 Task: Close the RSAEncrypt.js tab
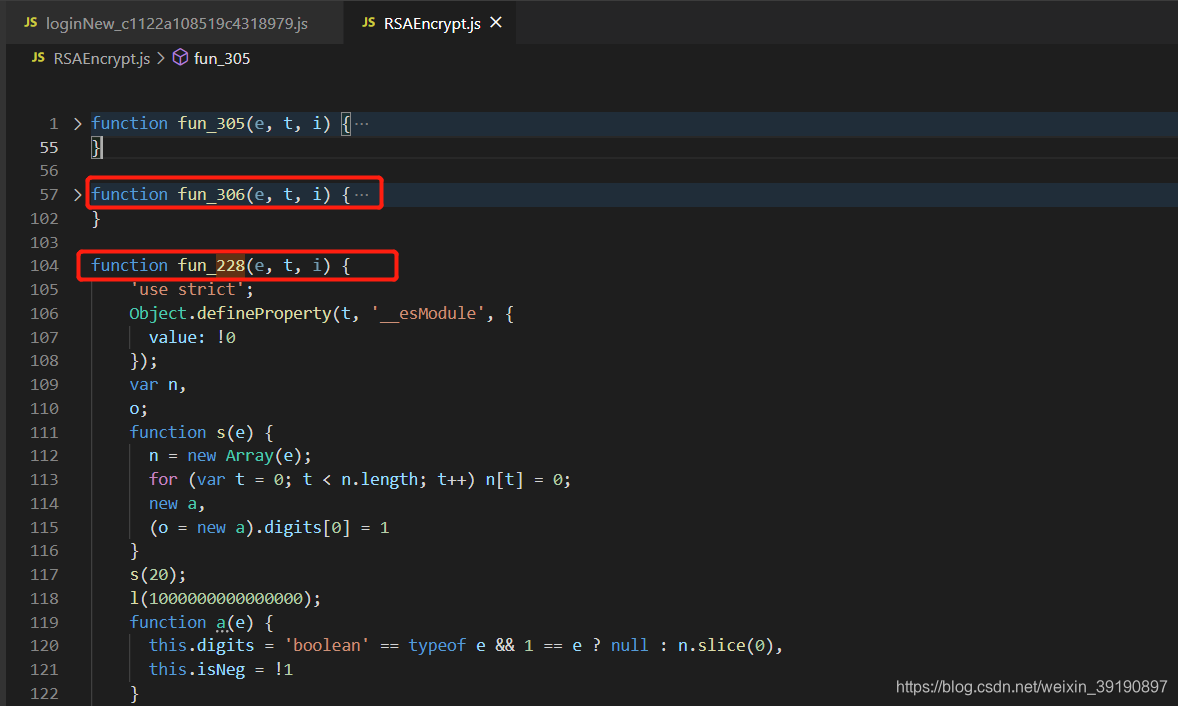click(496, 23)
